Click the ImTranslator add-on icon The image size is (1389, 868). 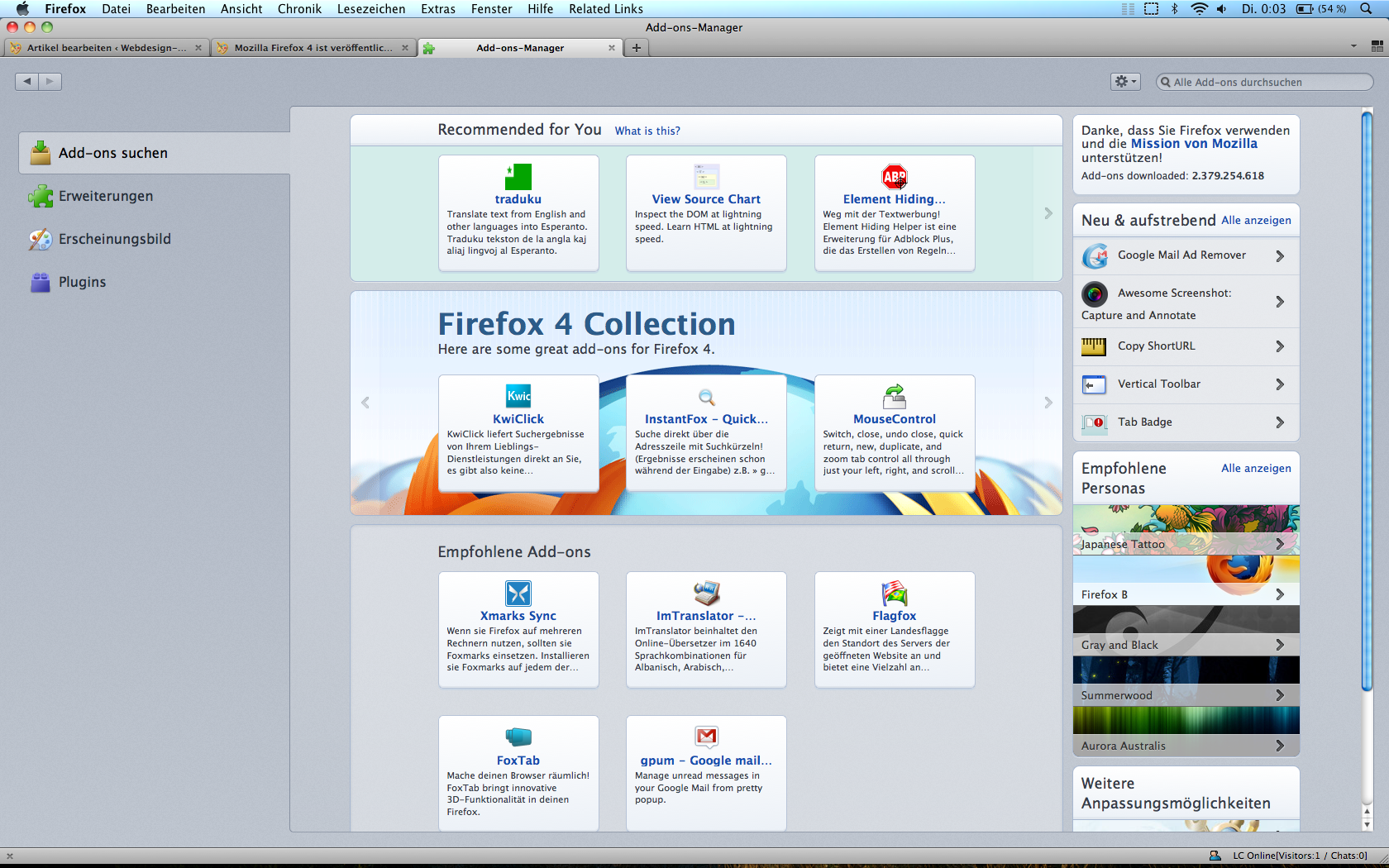706,593
